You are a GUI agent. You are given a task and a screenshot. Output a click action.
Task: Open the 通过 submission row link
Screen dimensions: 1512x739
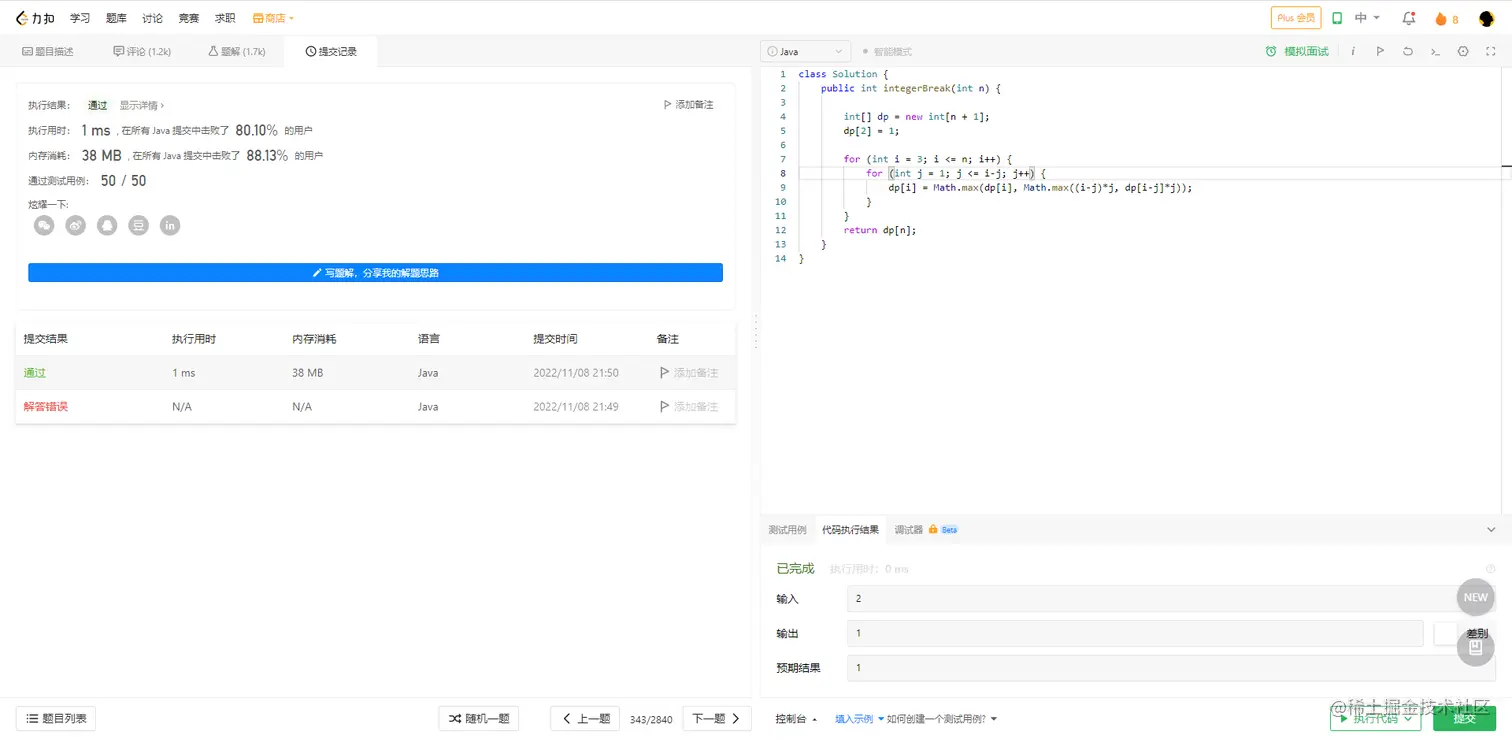35,373
